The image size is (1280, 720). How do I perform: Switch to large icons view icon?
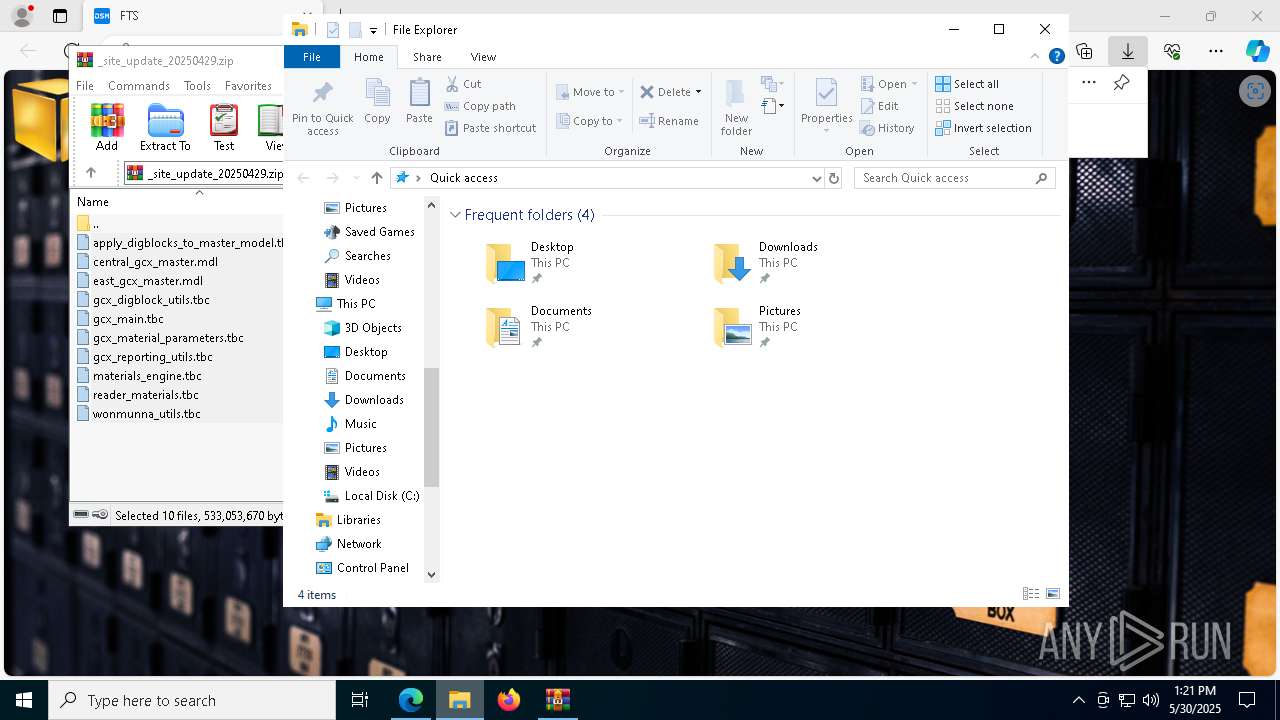click(x=1053, y=594)
